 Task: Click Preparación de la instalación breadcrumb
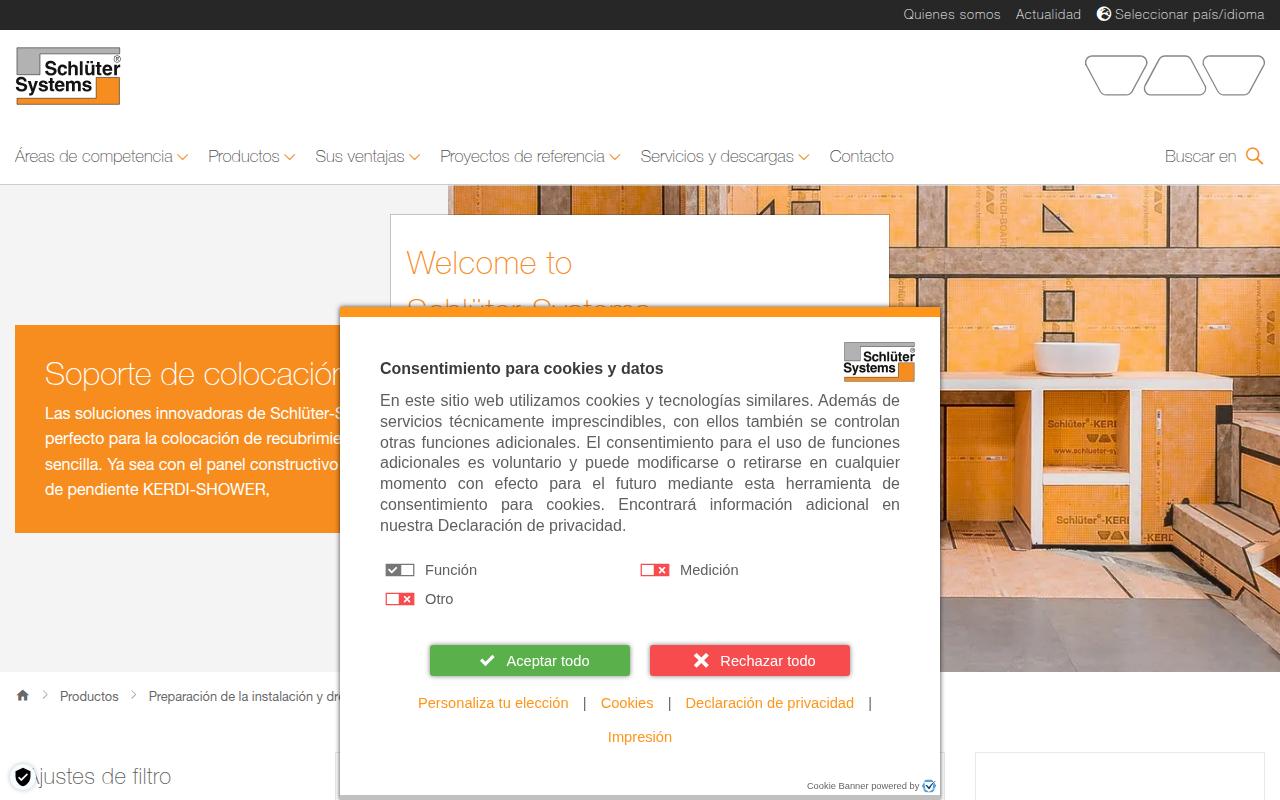coord(244,696)
